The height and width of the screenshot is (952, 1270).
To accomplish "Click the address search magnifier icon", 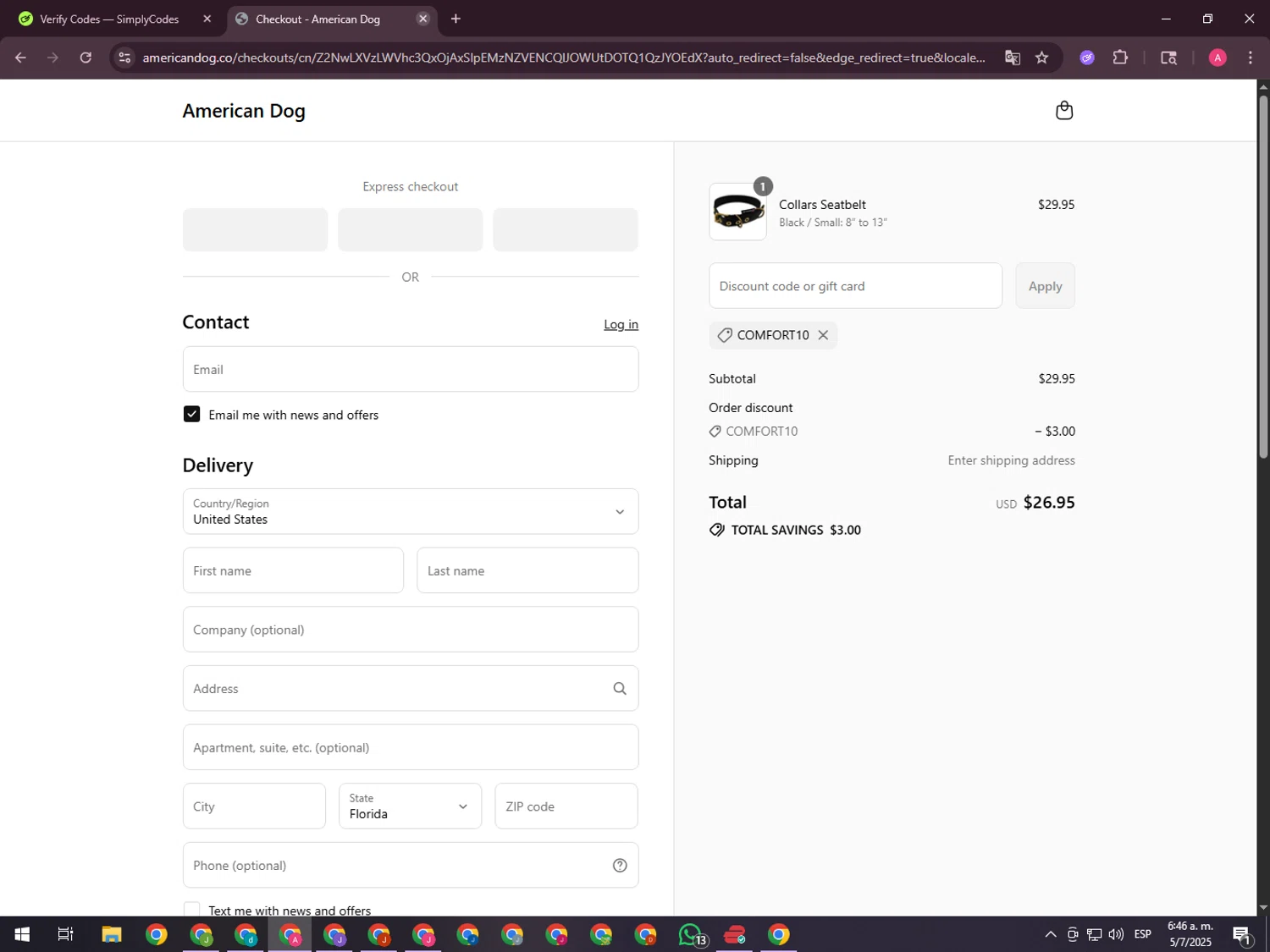I will click(620, 689).
